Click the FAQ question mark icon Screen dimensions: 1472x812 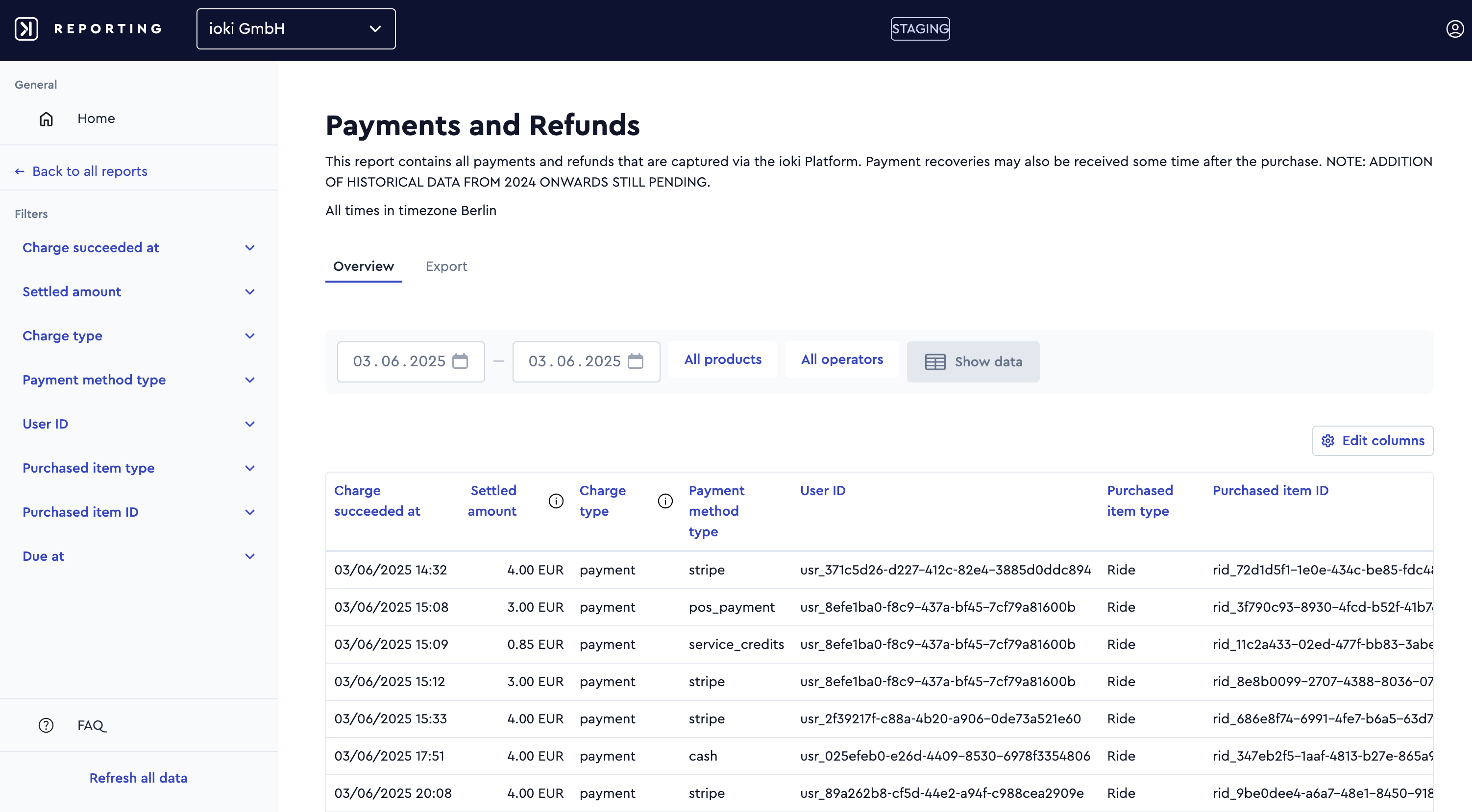click(46, 725)
